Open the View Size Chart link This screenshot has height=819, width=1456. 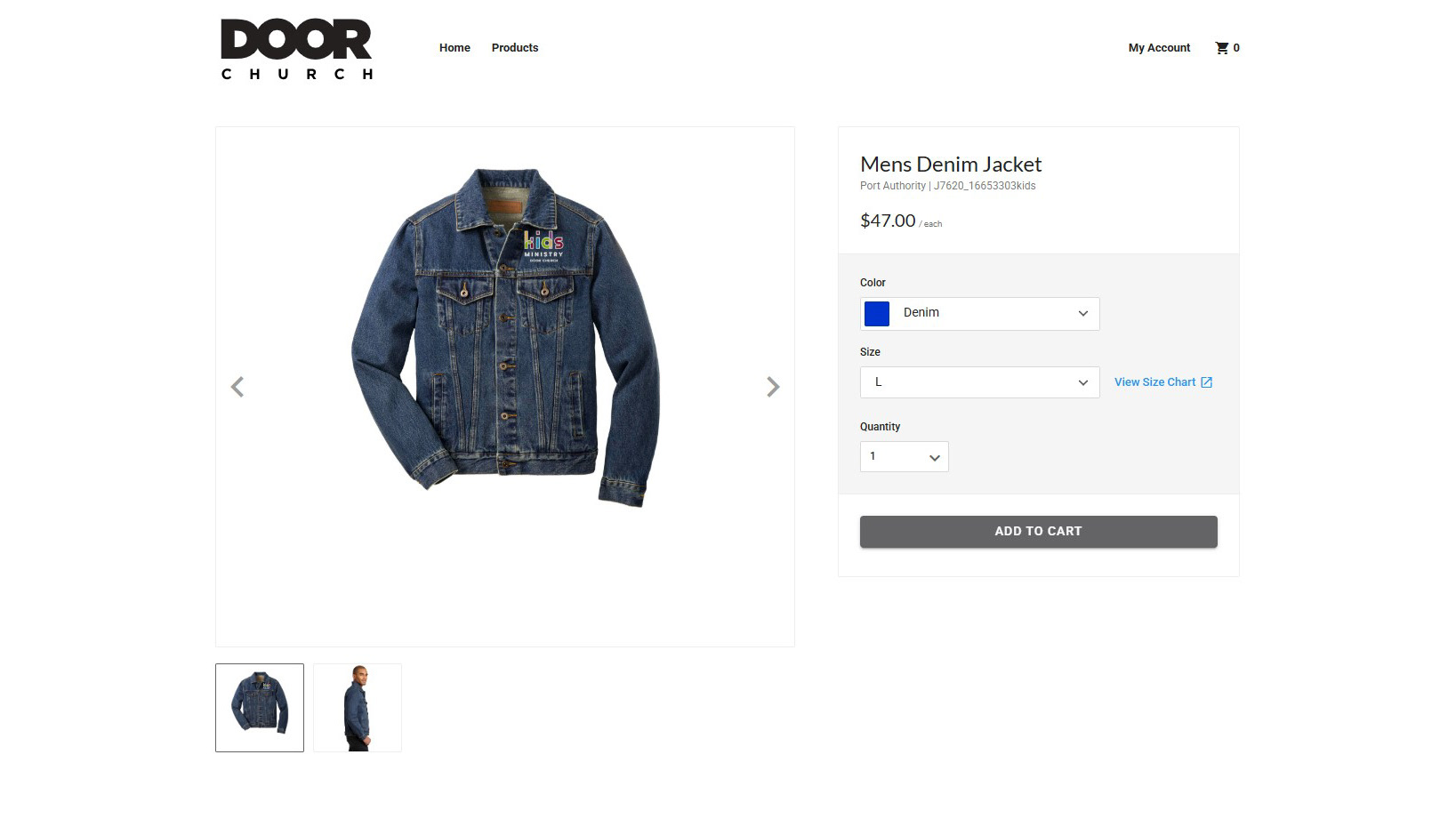coord(1154,382)
